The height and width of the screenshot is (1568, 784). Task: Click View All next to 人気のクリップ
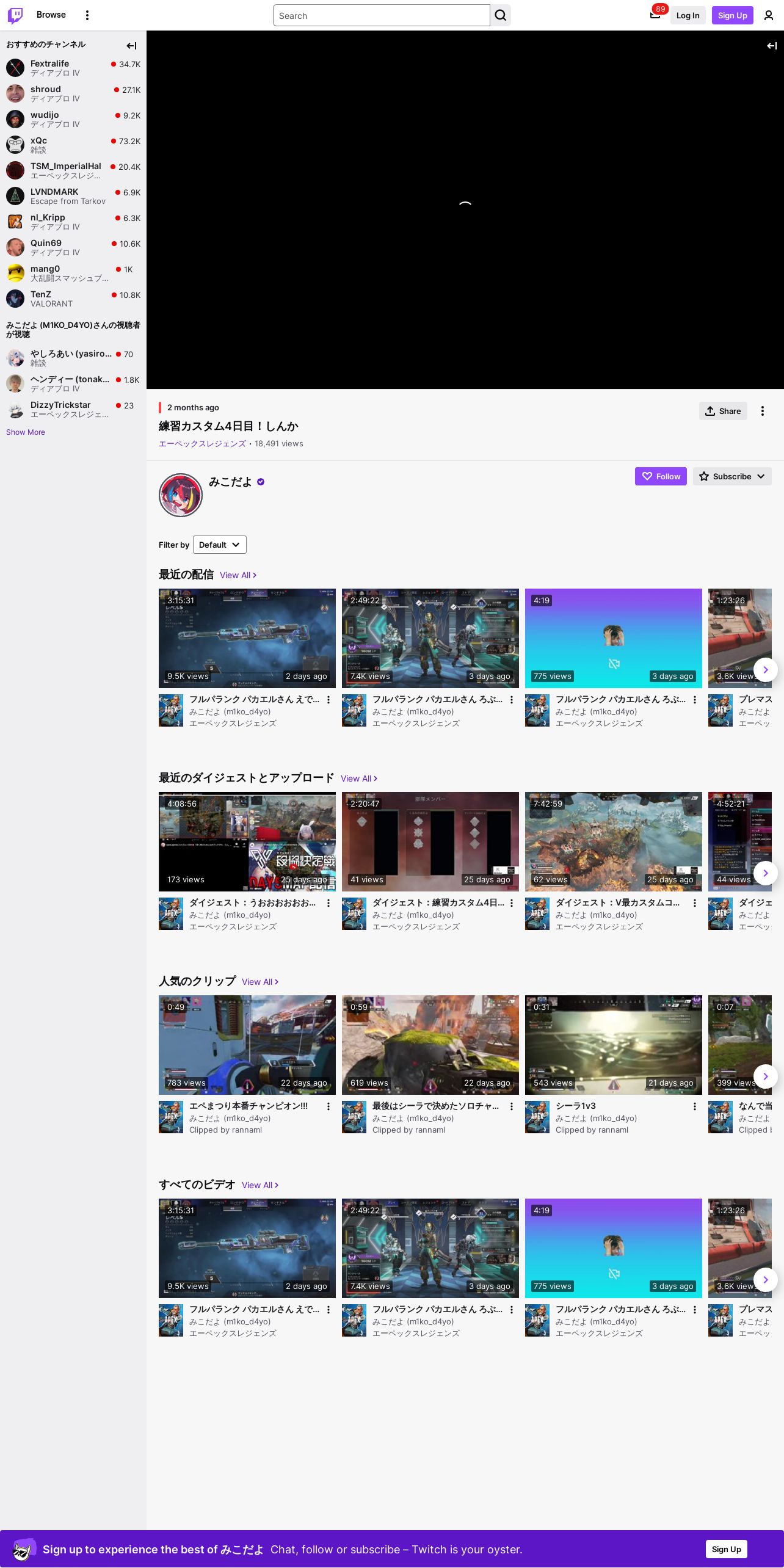(260, 982)
